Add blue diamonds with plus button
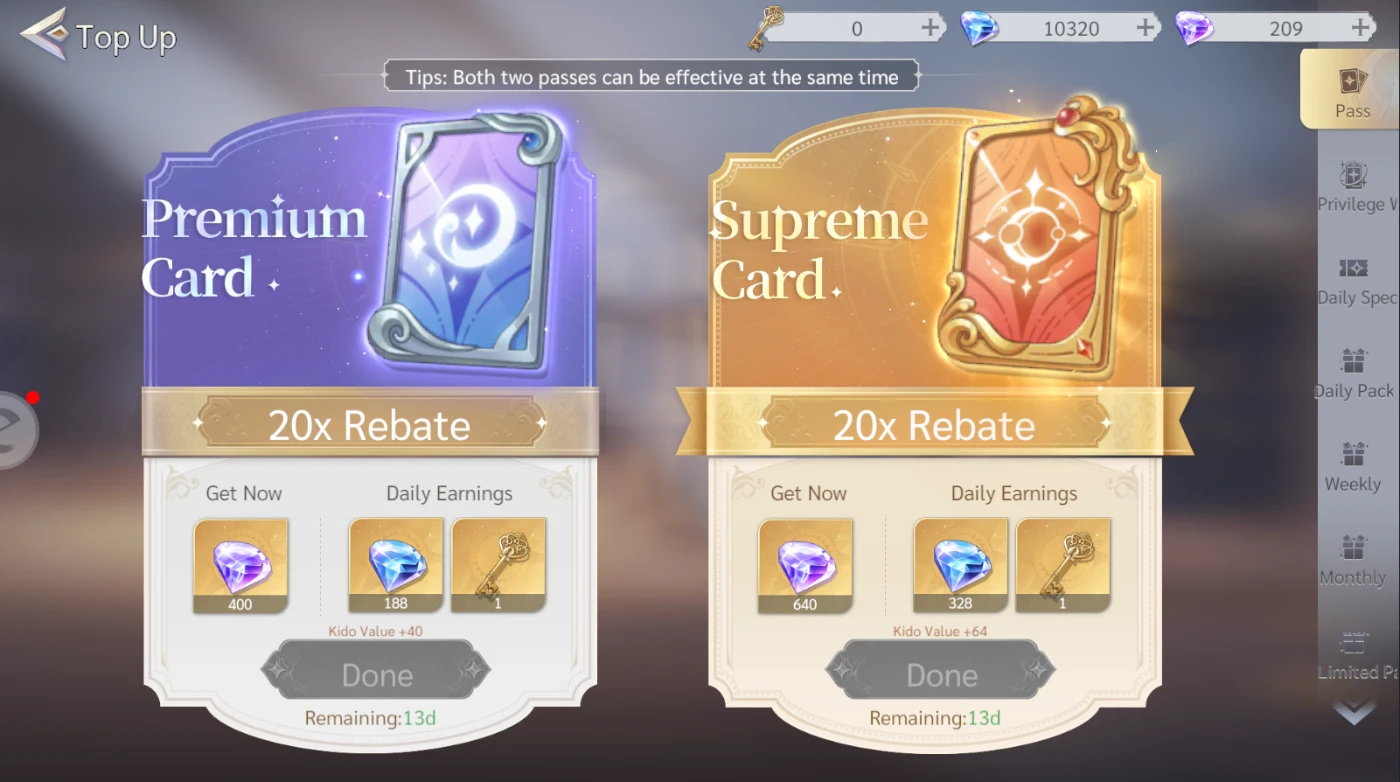The image size is (1400, 782). 1145,28
